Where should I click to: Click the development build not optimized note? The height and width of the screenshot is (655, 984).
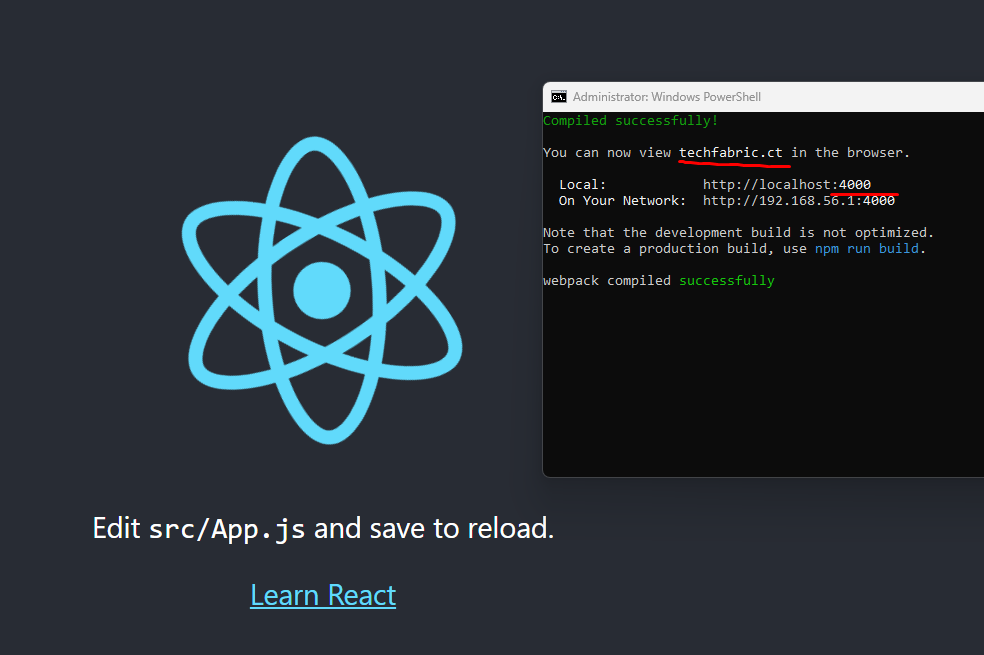click(739, 232)
